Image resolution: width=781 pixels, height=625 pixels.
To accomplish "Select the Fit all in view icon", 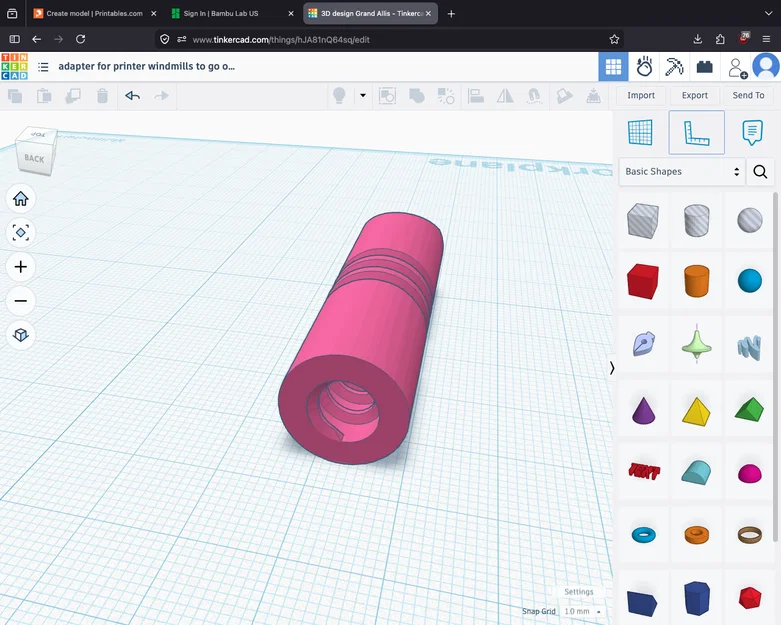I will tap(21, 233).
